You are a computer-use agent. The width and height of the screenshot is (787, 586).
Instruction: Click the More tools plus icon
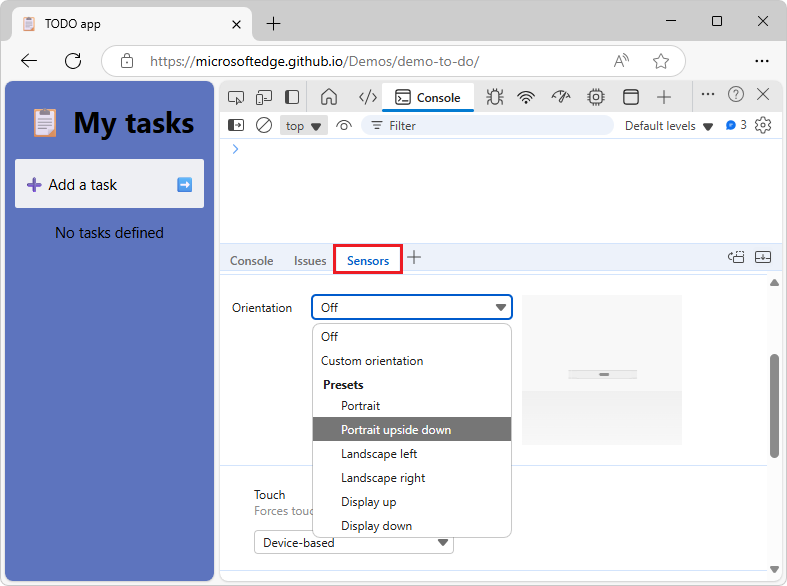664,97
